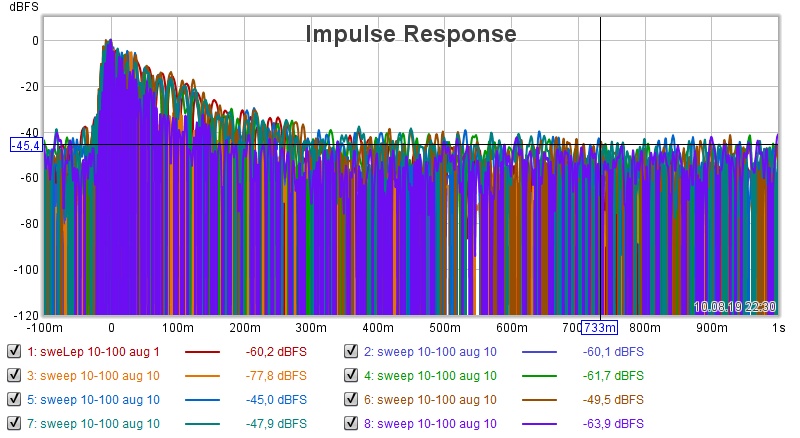Click the 10.08.19 22:30 timestamp

pyautogui.click(x=735, y=307)
